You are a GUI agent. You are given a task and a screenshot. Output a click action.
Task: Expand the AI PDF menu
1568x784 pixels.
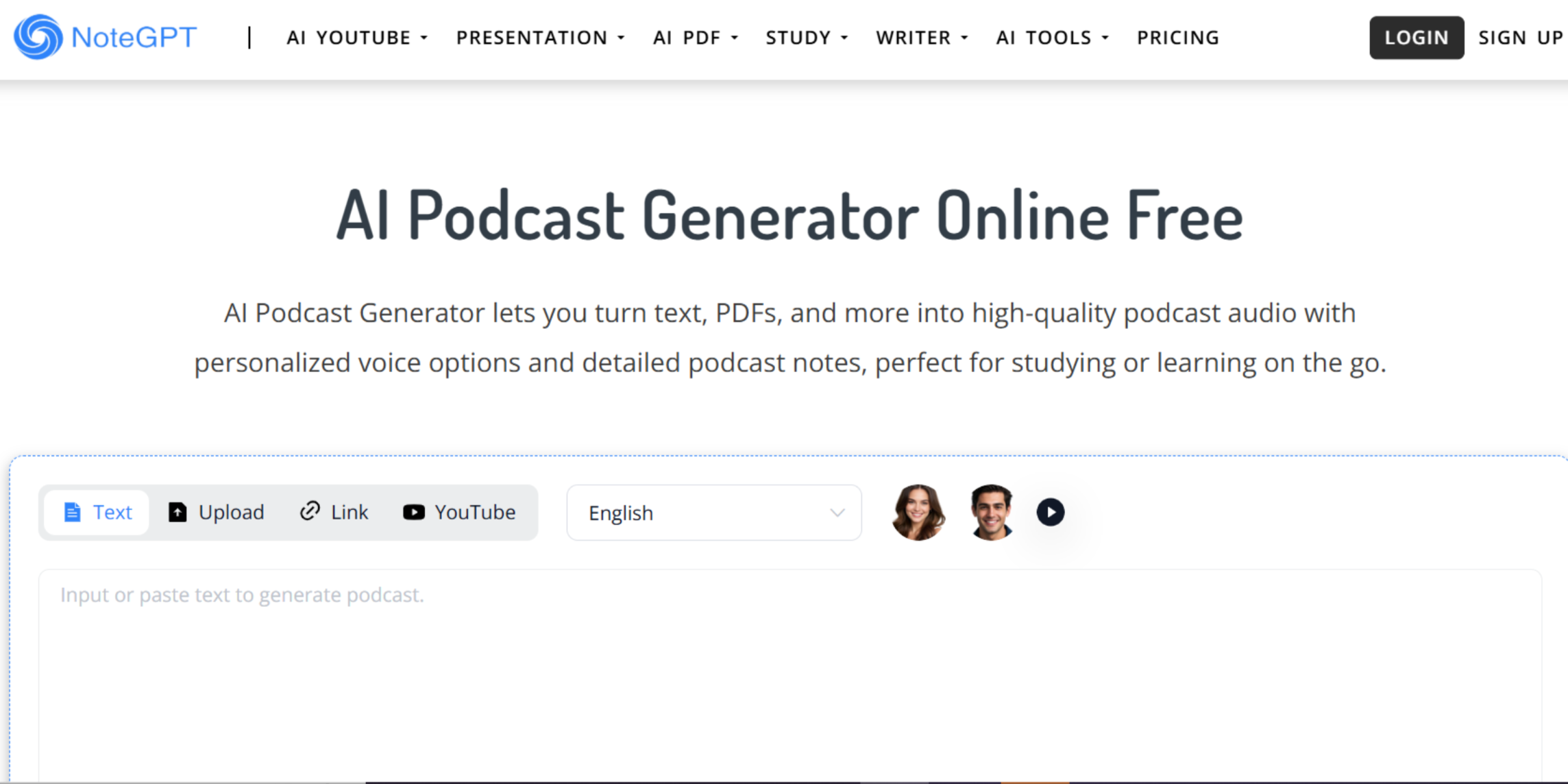tap(695, 38)
